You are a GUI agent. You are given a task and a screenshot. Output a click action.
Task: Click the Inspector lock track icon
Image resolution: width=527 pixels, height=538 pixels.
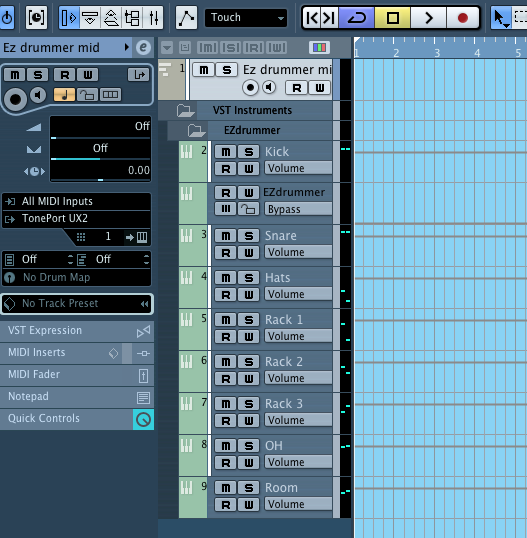pyautogui.click(x=87, y=94)
